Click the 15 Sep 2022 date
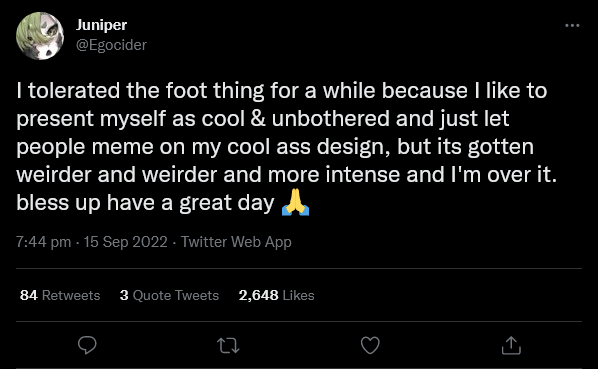 [125, 242]
